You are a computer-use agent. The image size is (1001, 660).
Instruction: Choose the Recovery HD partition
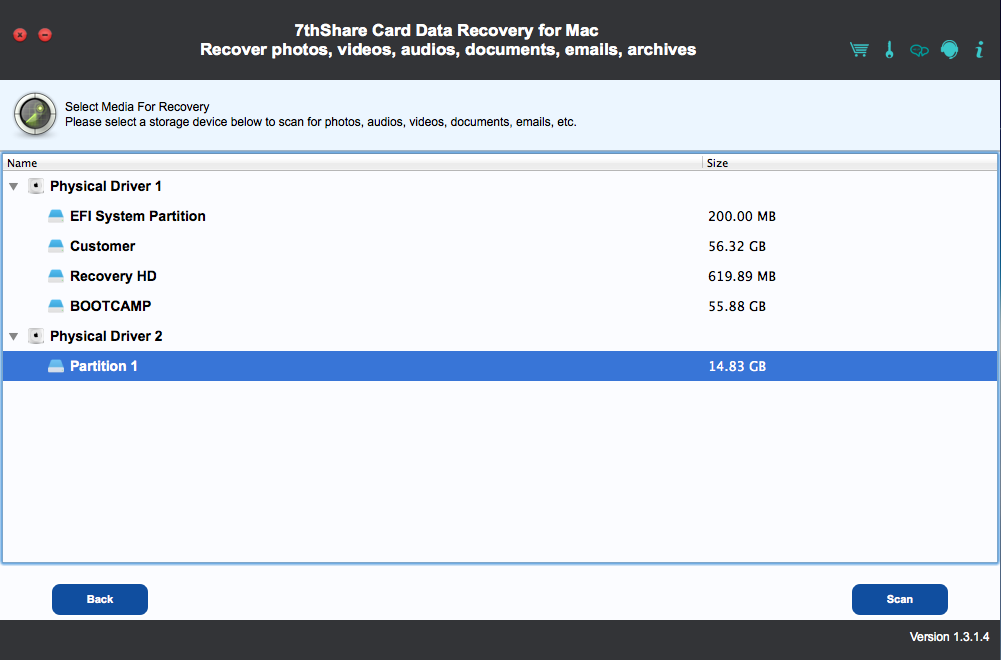113,276
